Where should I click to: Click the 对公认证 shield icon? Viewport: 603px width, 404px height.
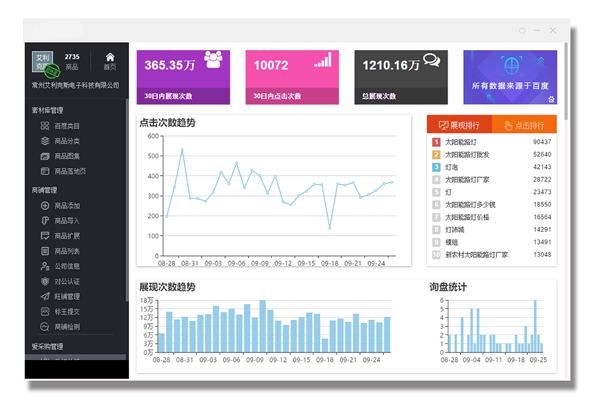(45, 281)
